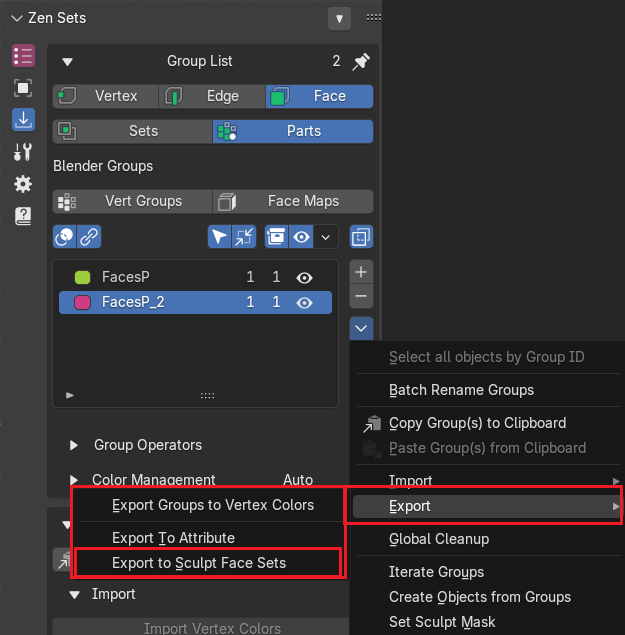Hide the FacesP_2 group
The width and height of the screenshot is (625, 635).
[304, 303]
